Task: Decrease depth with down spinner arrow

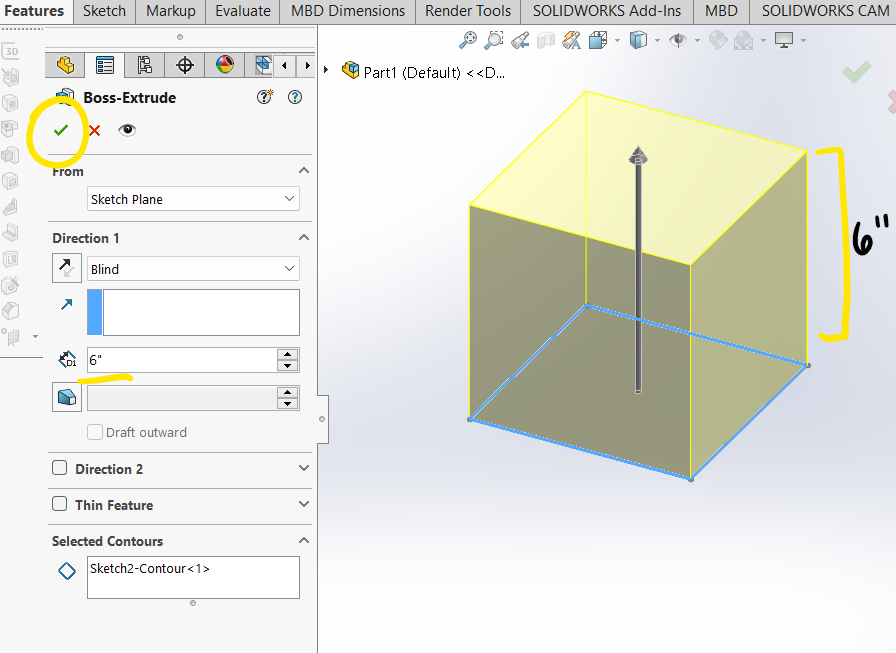Action: point(287,366)
